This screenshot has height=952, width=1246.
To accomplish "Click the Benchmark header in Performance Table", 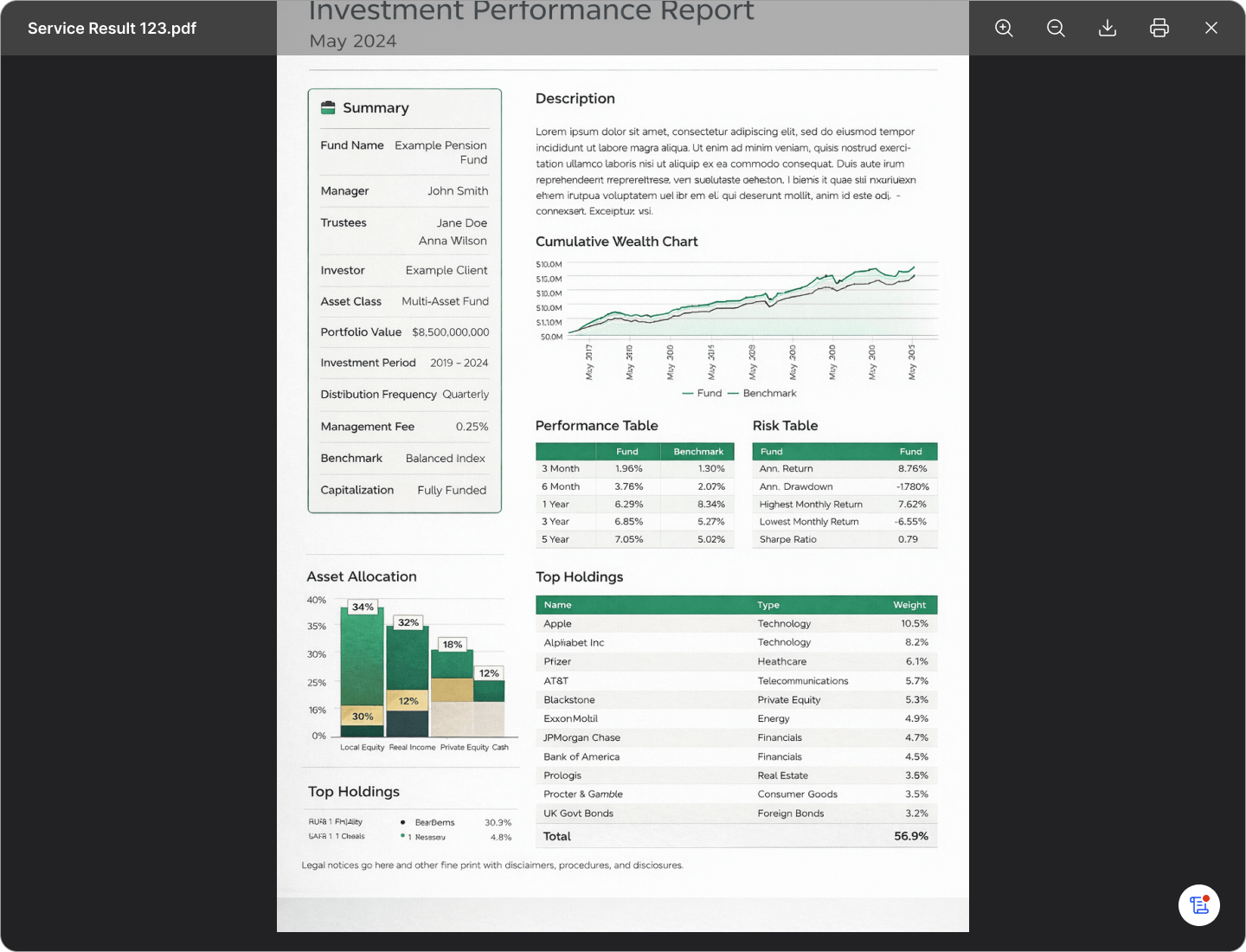I will (698, 452).
